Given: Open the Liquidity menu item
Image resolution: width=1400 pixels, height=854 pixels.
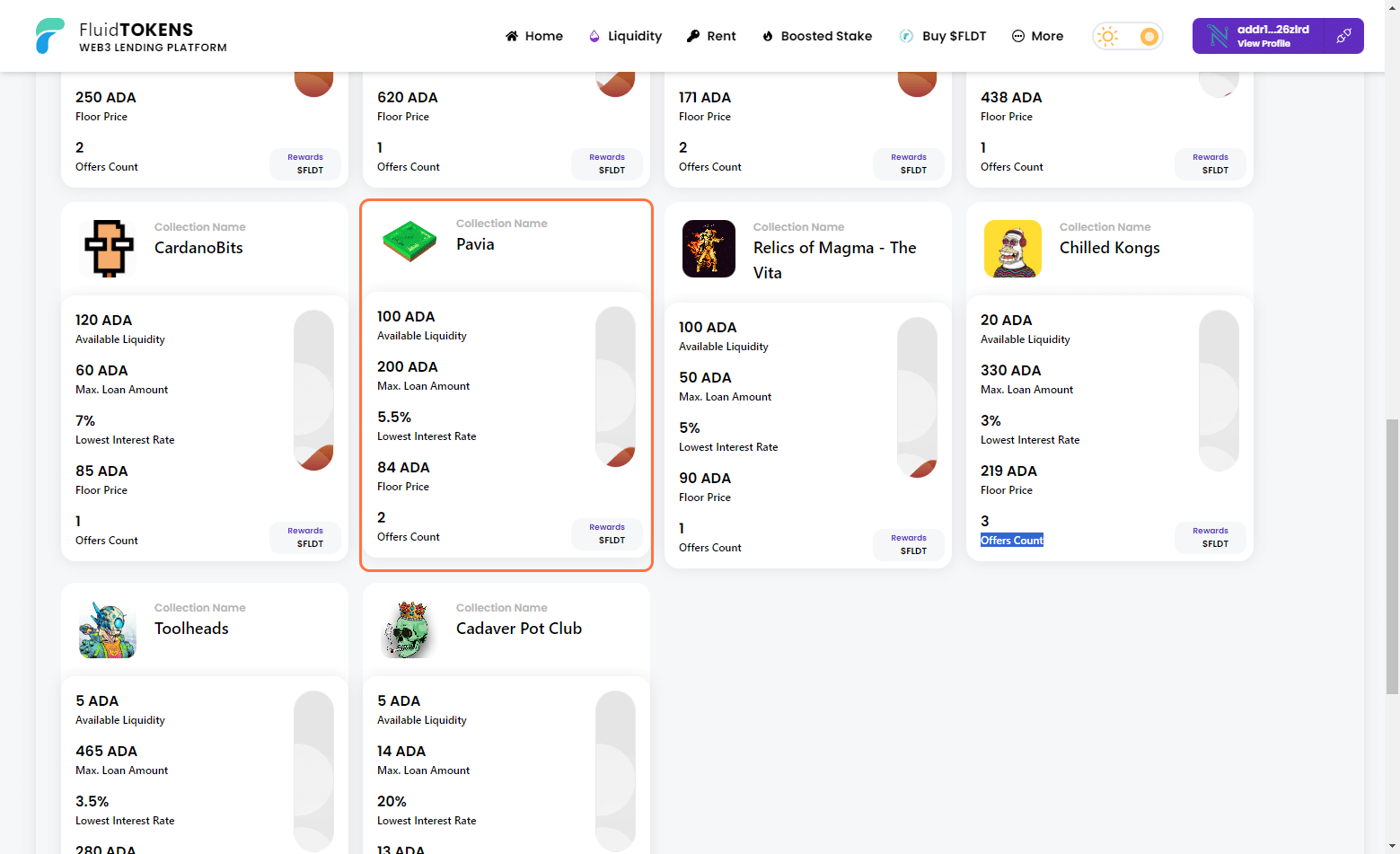Looking at the screenshot, I should (x=625, y=36).
